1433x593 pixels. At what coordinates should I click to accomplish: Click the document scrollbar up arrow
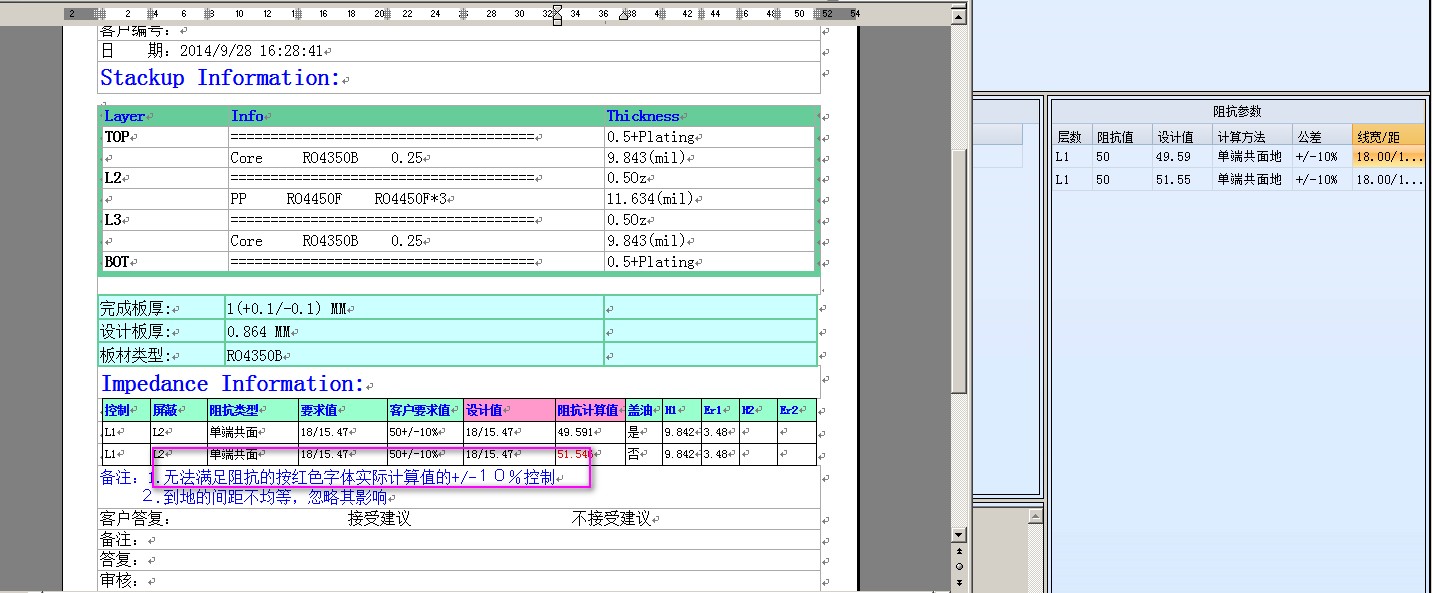(959, 15)
